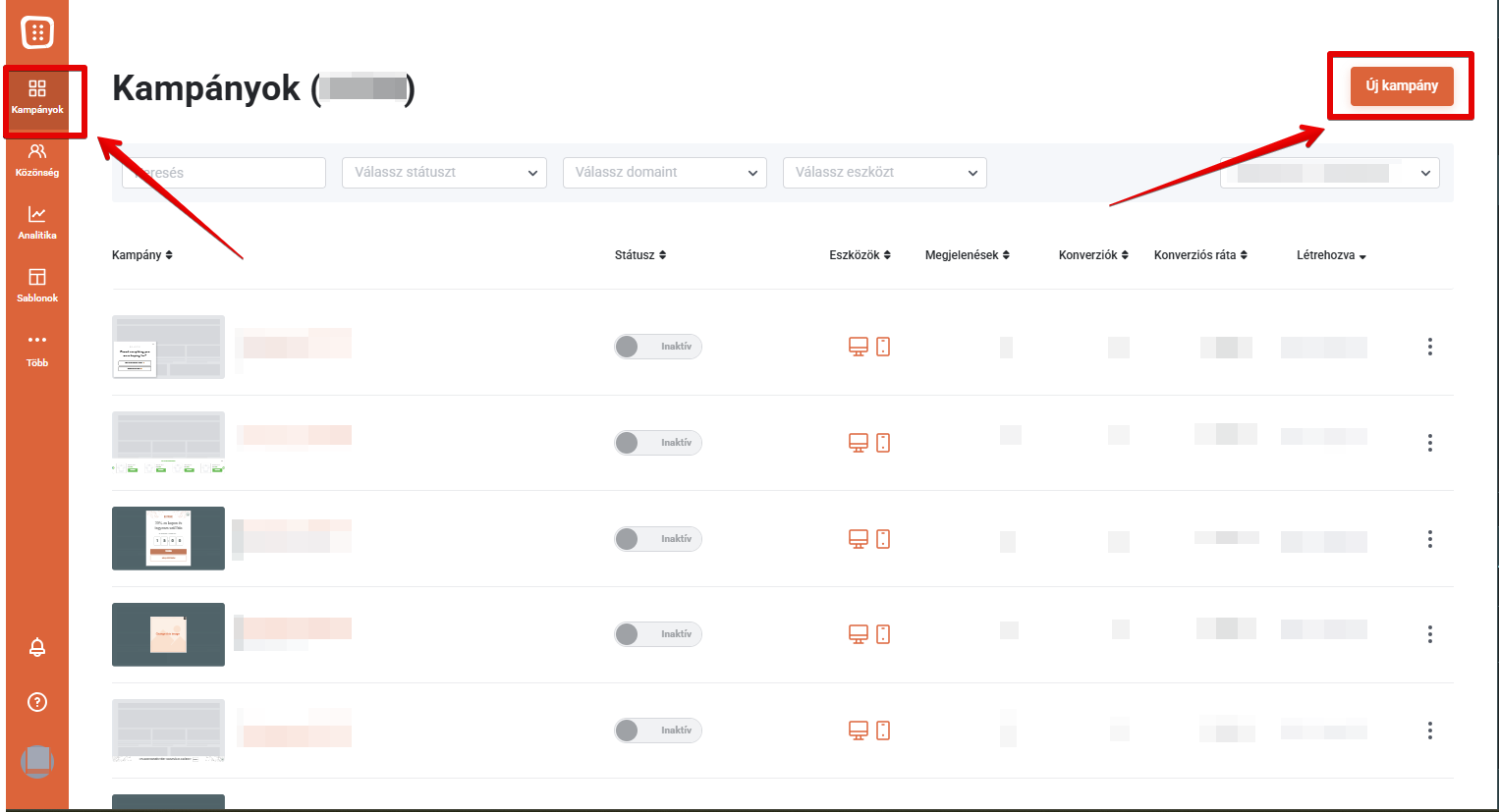Toggle the third campaign's Inaktív switch
Screen dimensions: 1499x812
point(658,539)
